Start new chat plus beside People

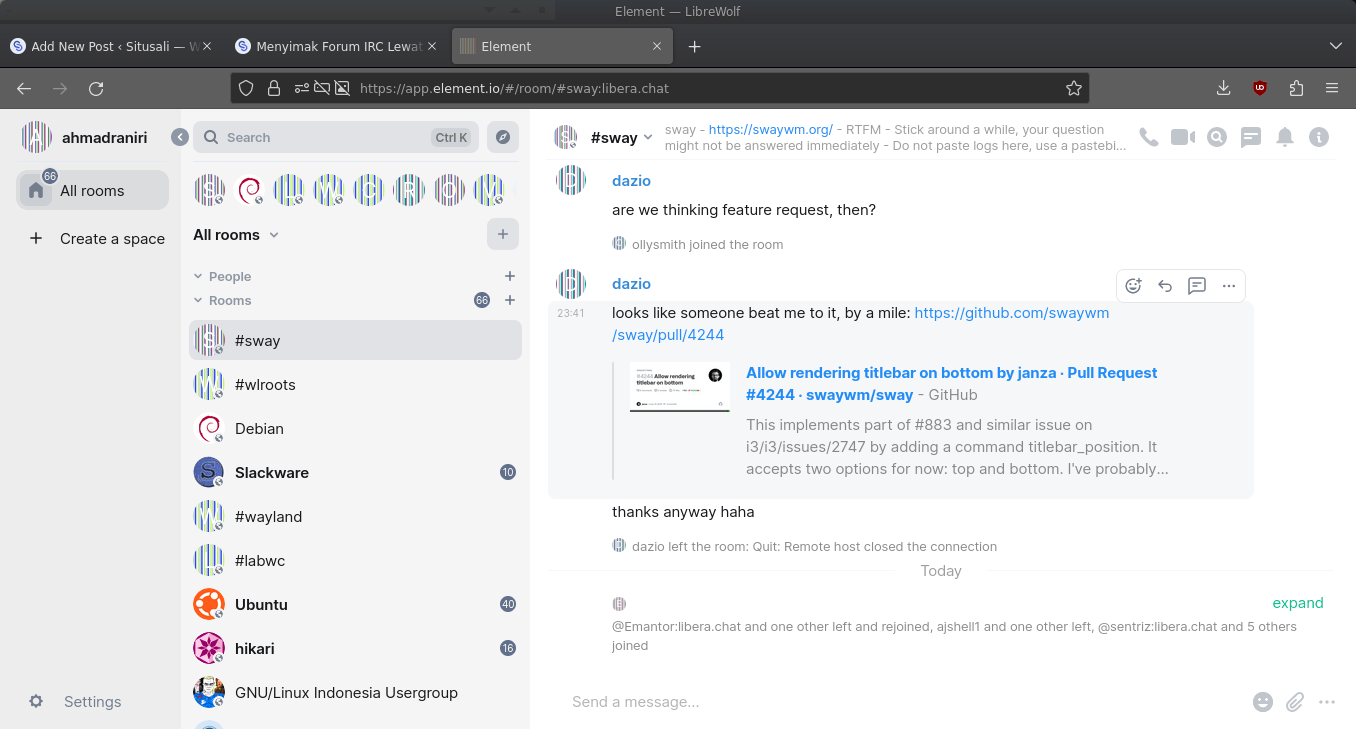pyautogui.click(x=510, y=276)
